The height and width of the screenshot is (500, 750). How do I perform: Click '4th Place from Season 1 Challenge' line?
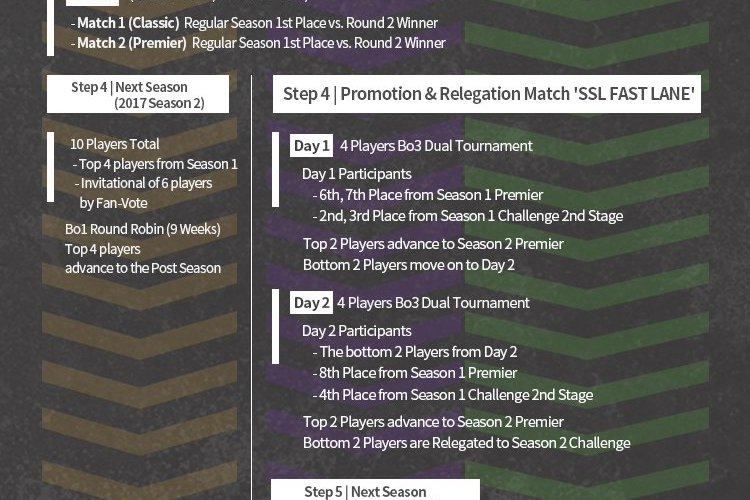pyautogui.click(x=455, y=395)
